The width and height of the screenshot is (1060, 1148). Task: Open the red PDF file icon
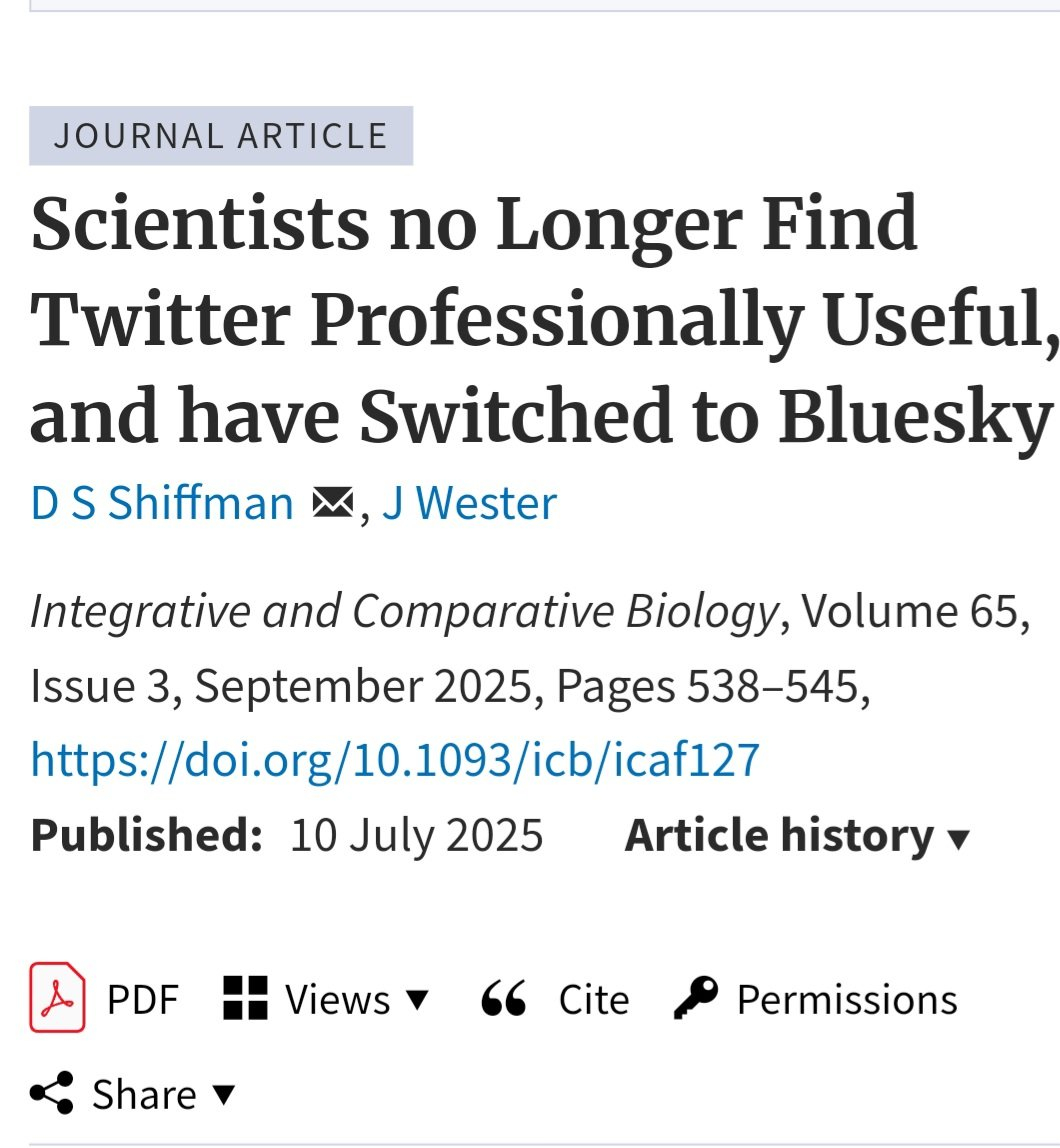point(57,997)
